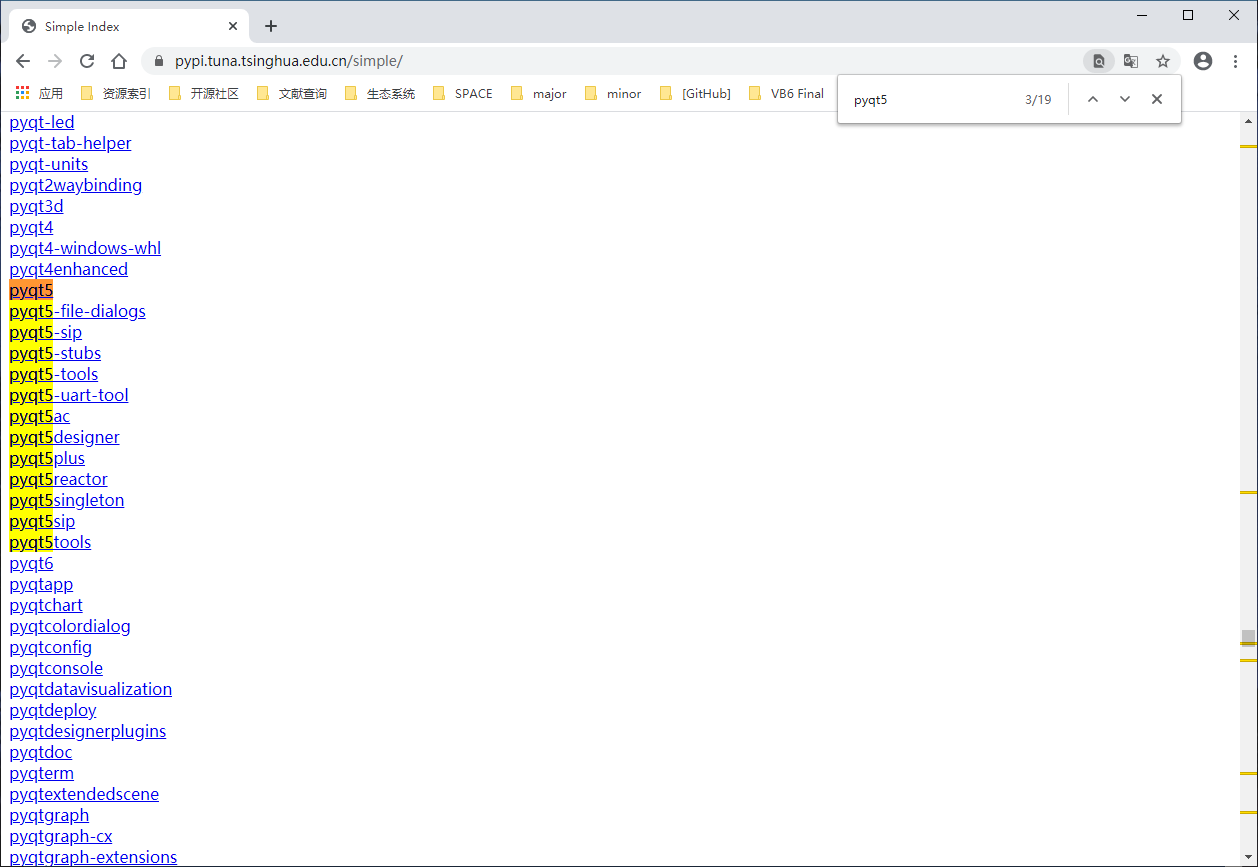Click the back navigation arrow
Image resolution: width=1258 pixels, height=867 pixels.
22,61
